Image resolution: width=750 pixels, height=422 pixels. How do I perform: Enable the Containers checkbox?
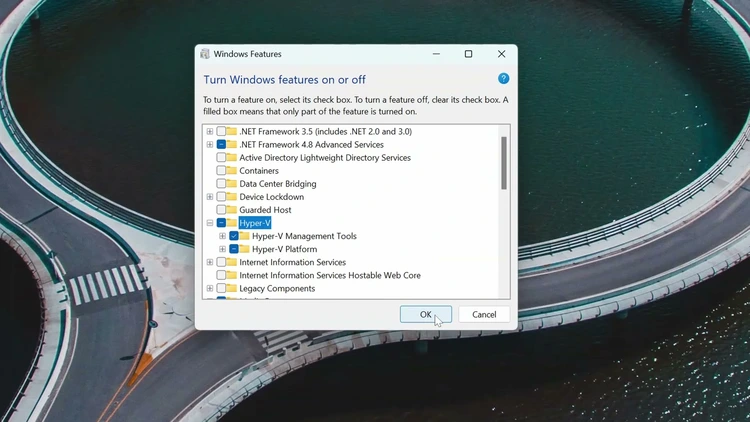click(221, 170)
